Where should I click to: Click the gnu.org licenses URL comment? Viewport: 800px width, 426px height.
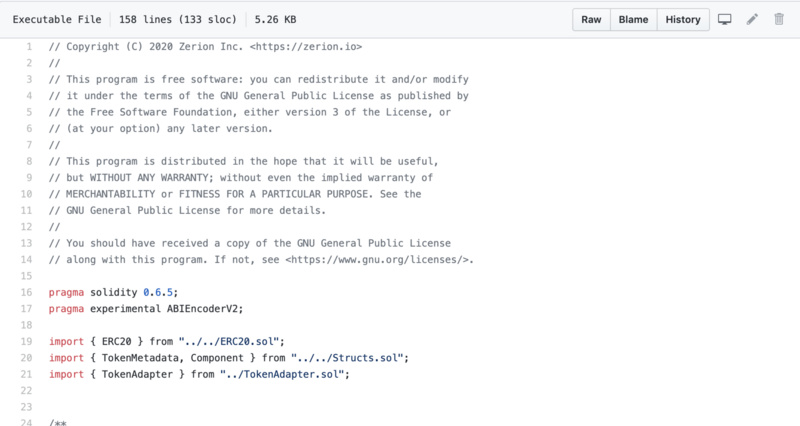click(377, 260)
